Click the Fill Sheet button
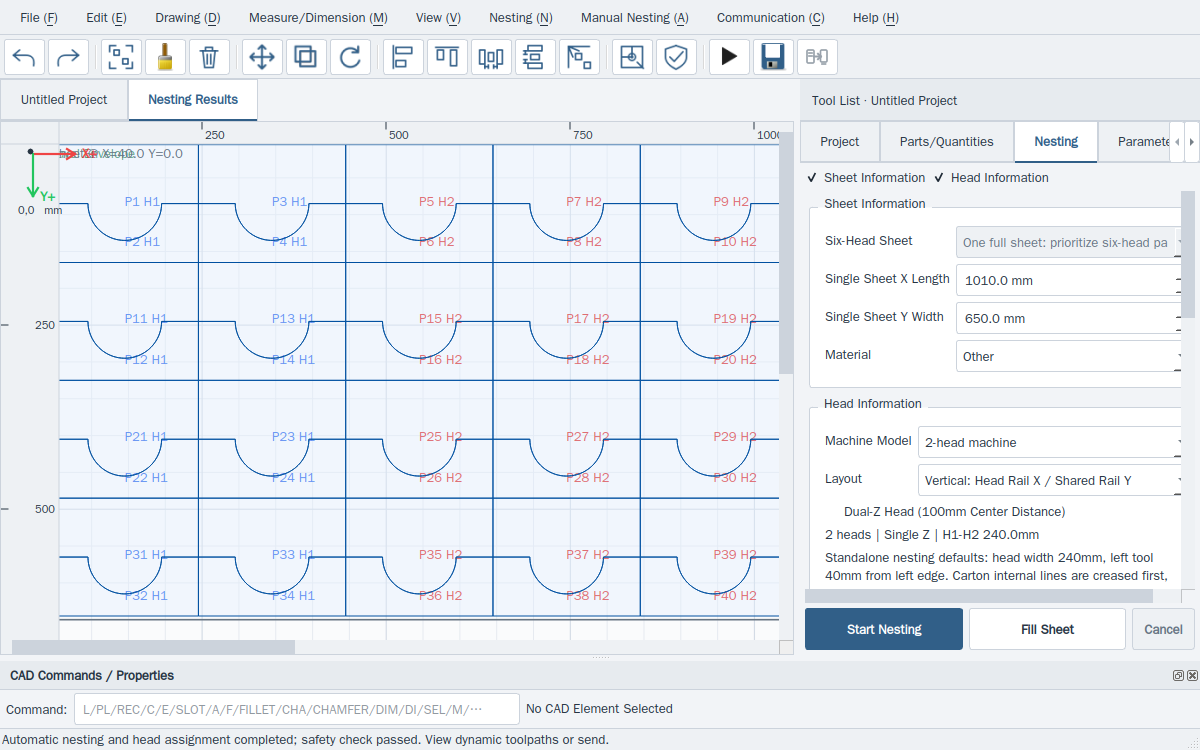Image resolution: width=1200 pixels, height=750 pixels. (1047, 629)
